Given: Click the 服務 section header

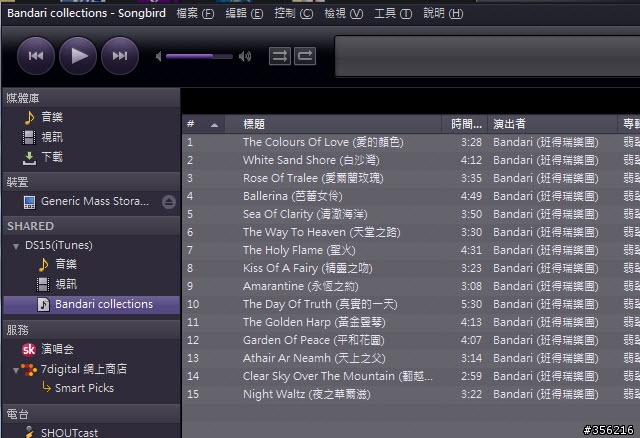Looking at the screenshot, I should (91, 330).
